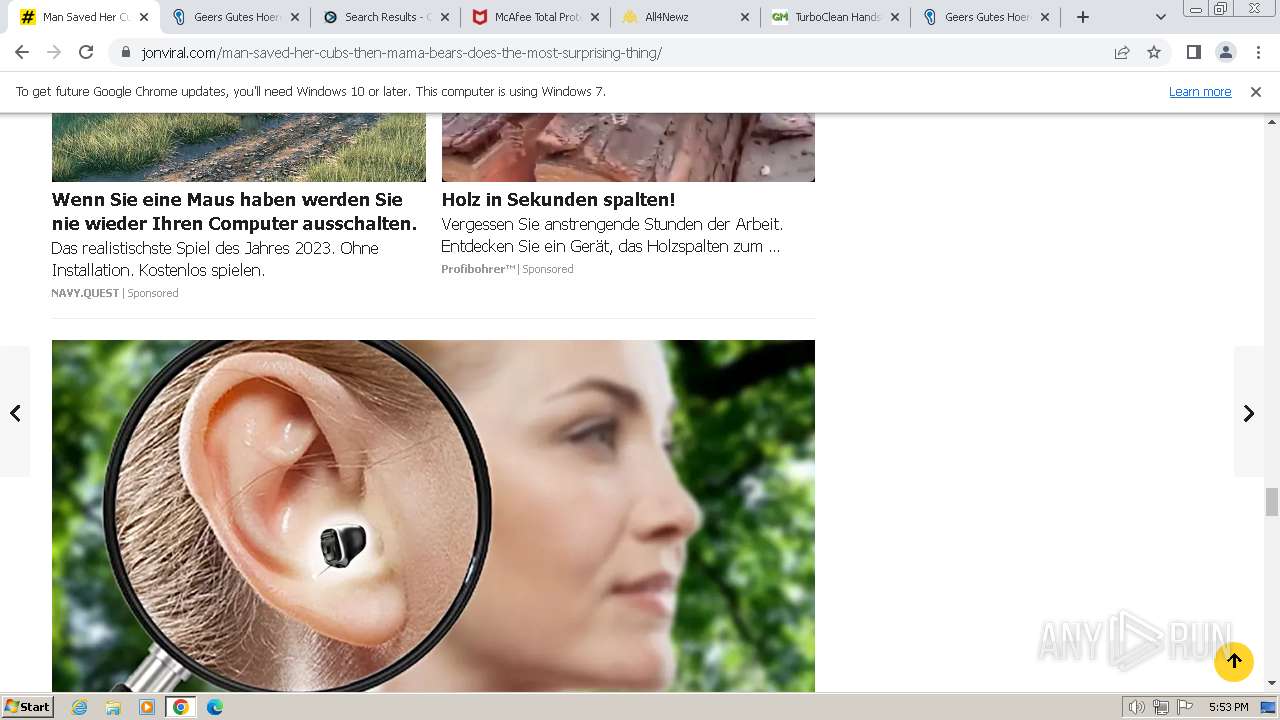Open Learn more about Chrome updates
This screenshot has height=720, width=1280.
tap(1200, 91)
